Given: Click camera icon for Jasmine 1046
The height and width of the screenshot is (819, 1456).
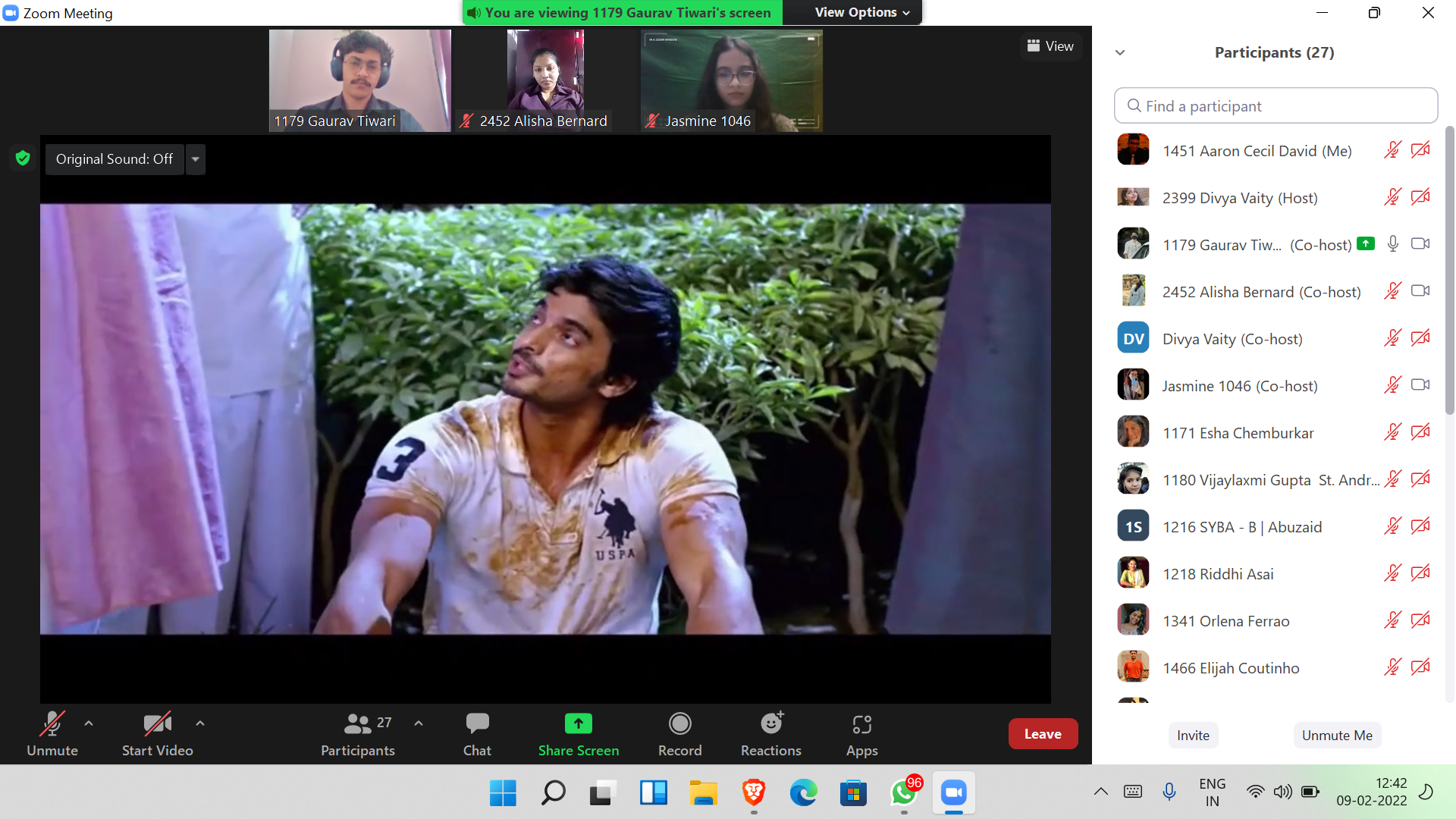Looking at the screenshot, I should [x=1420, y=384].
